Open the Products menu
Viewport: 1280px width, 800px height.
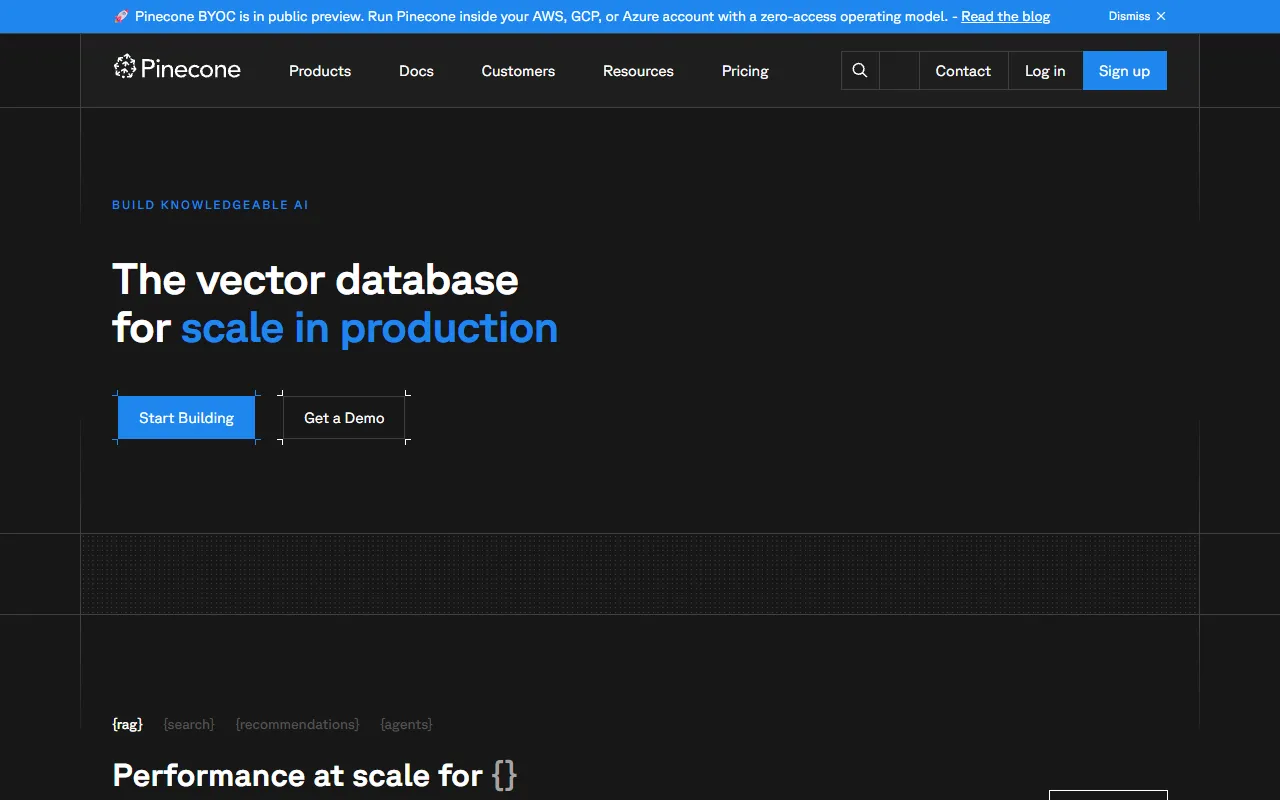(320, 71)
